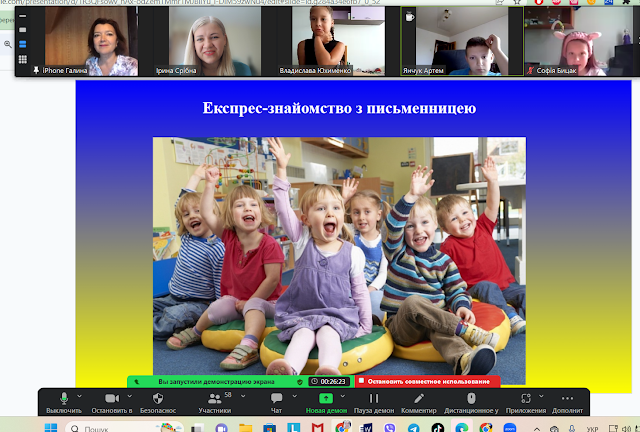Start a Новая демонстрация share
Screen dimensions: 640x432
pos(326,402)
